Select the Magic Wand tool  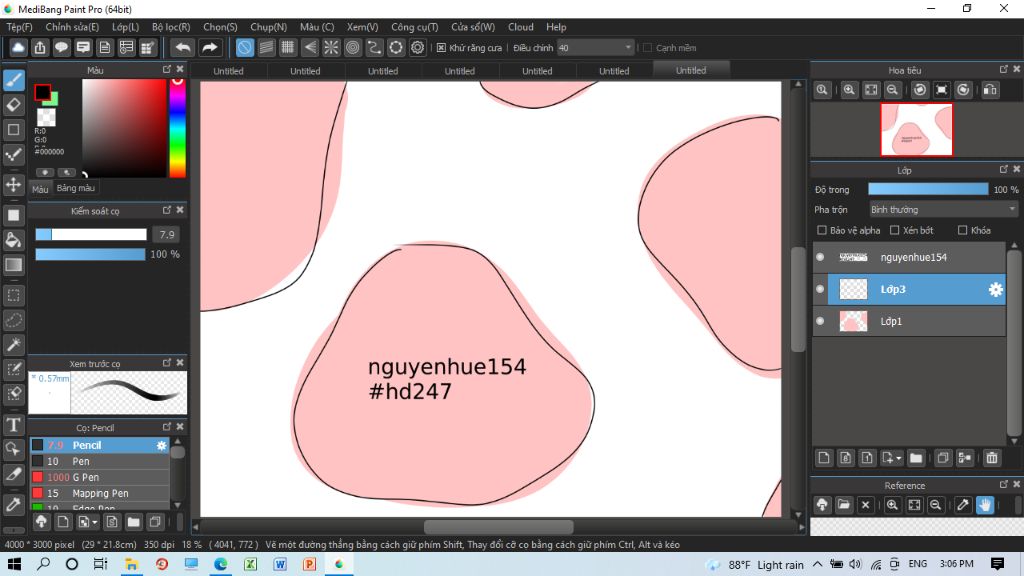point(14,345)
